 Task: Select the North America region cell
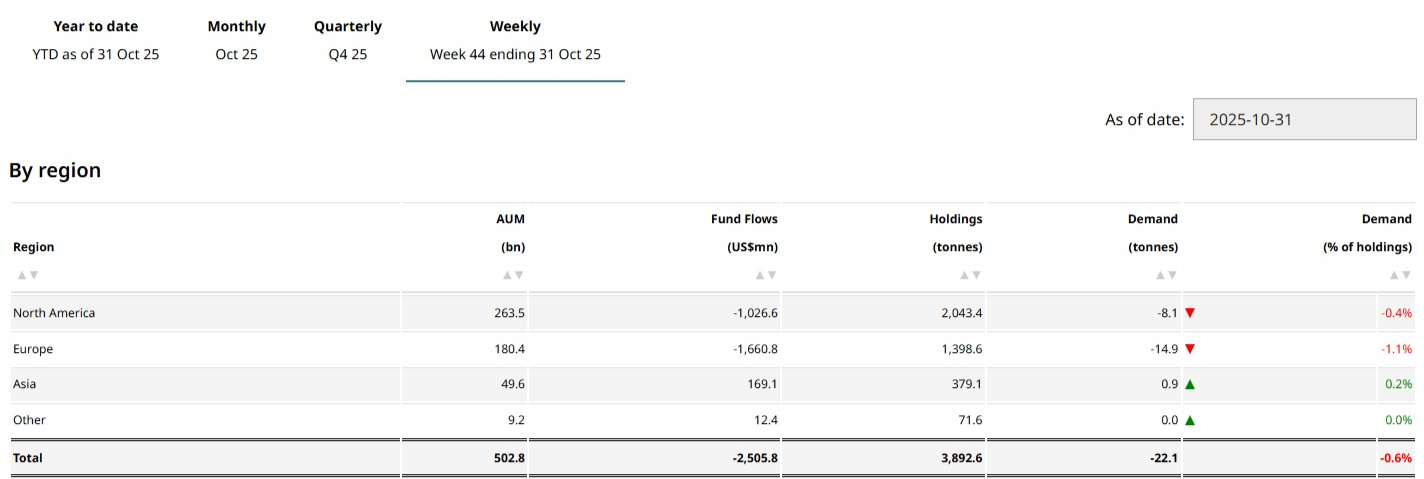54,313
